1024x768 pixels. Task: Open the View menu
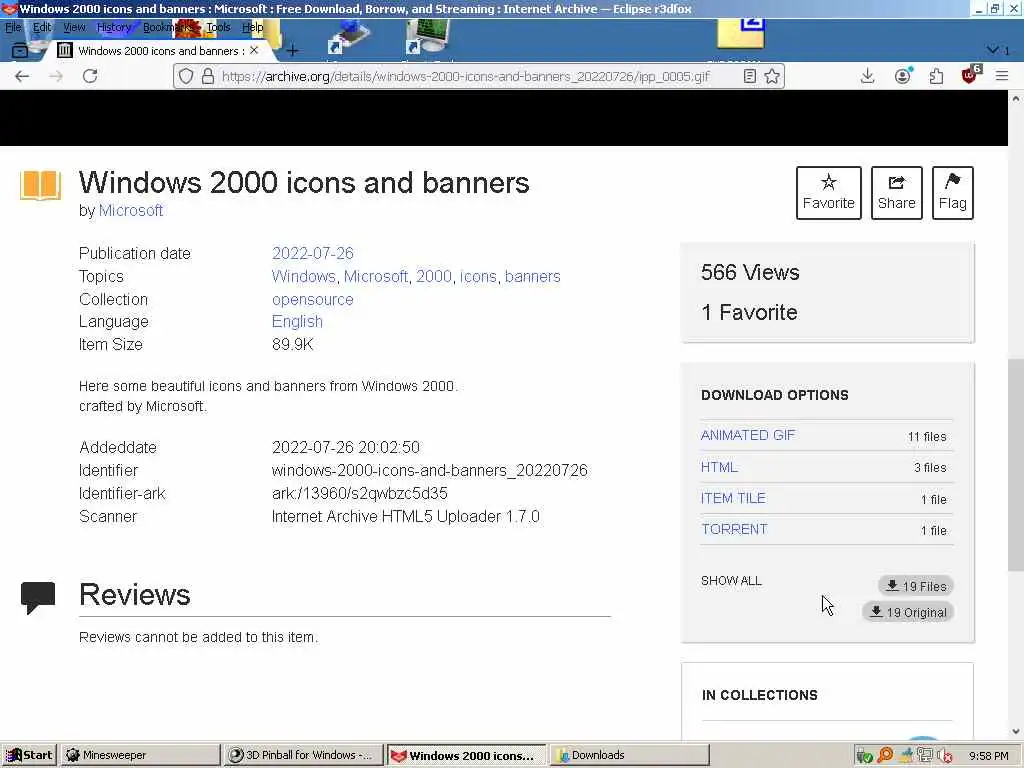click(74, 27)
